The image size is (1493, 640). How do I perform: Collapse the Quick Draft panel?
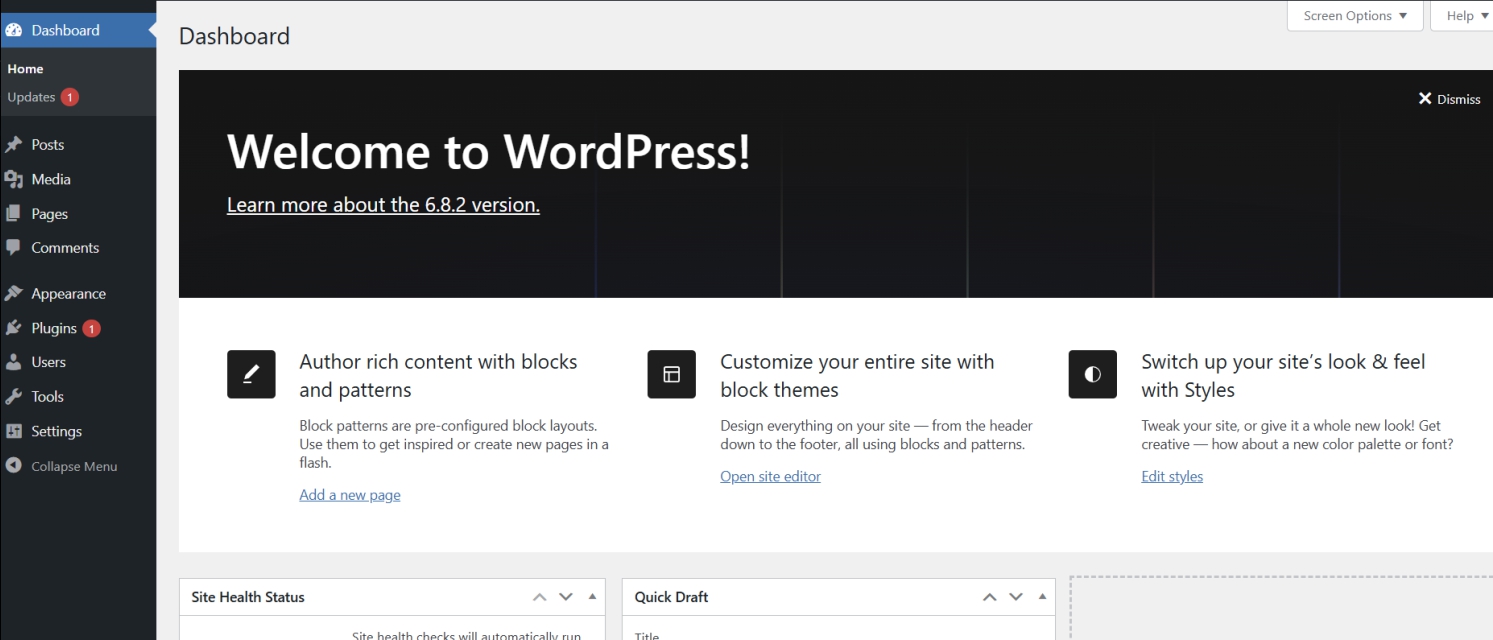(x=1042, y=596)
